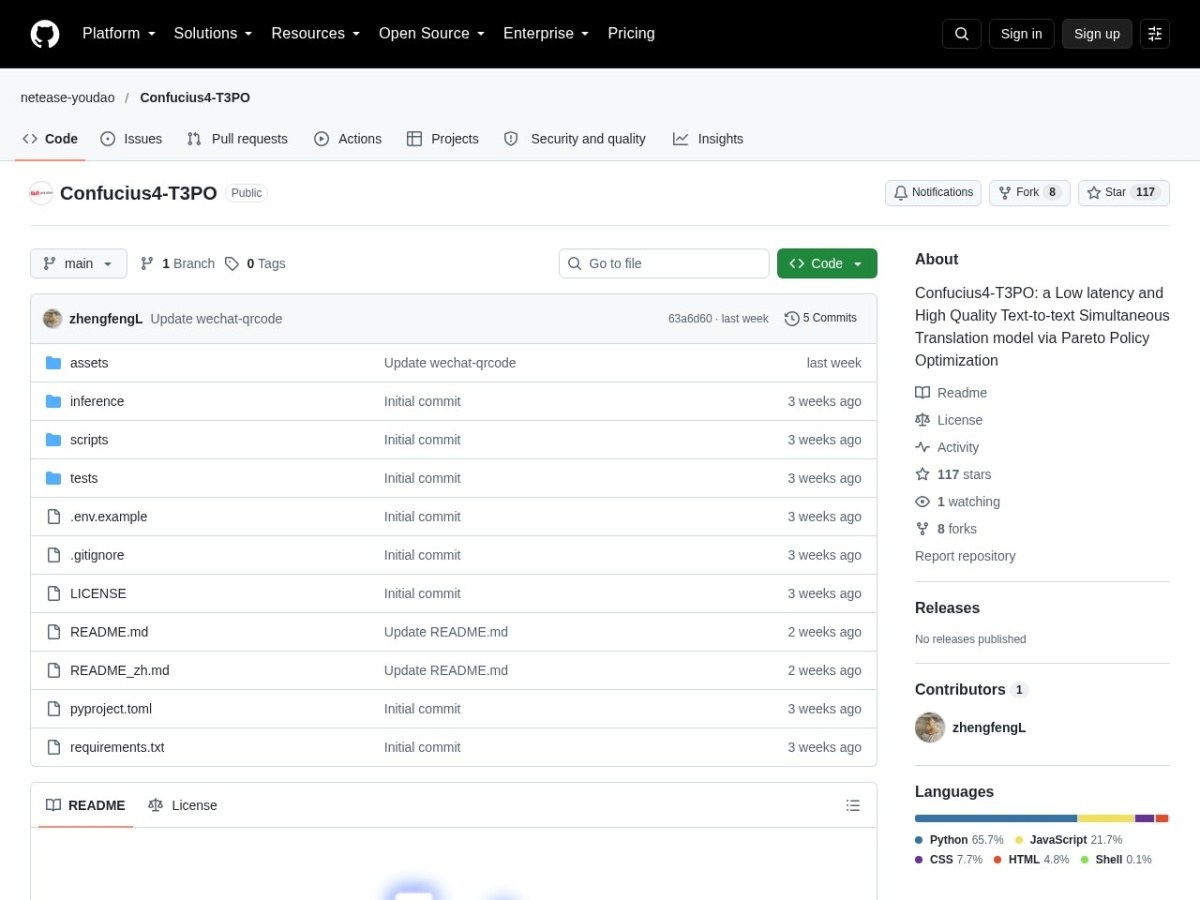Fork the repository

pos(1029,193)
